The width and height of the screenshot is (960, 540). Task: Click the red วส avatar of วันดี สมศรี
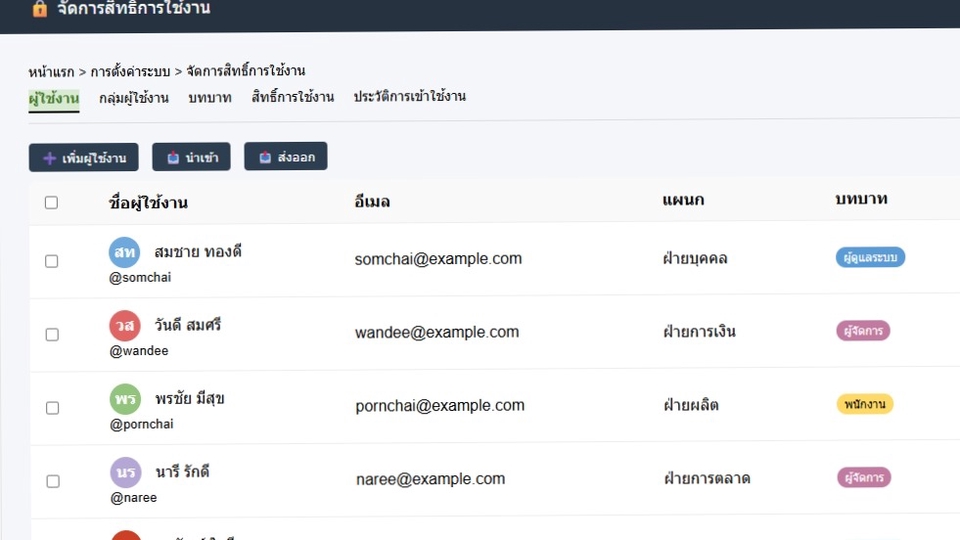click(x=125, y=326)
